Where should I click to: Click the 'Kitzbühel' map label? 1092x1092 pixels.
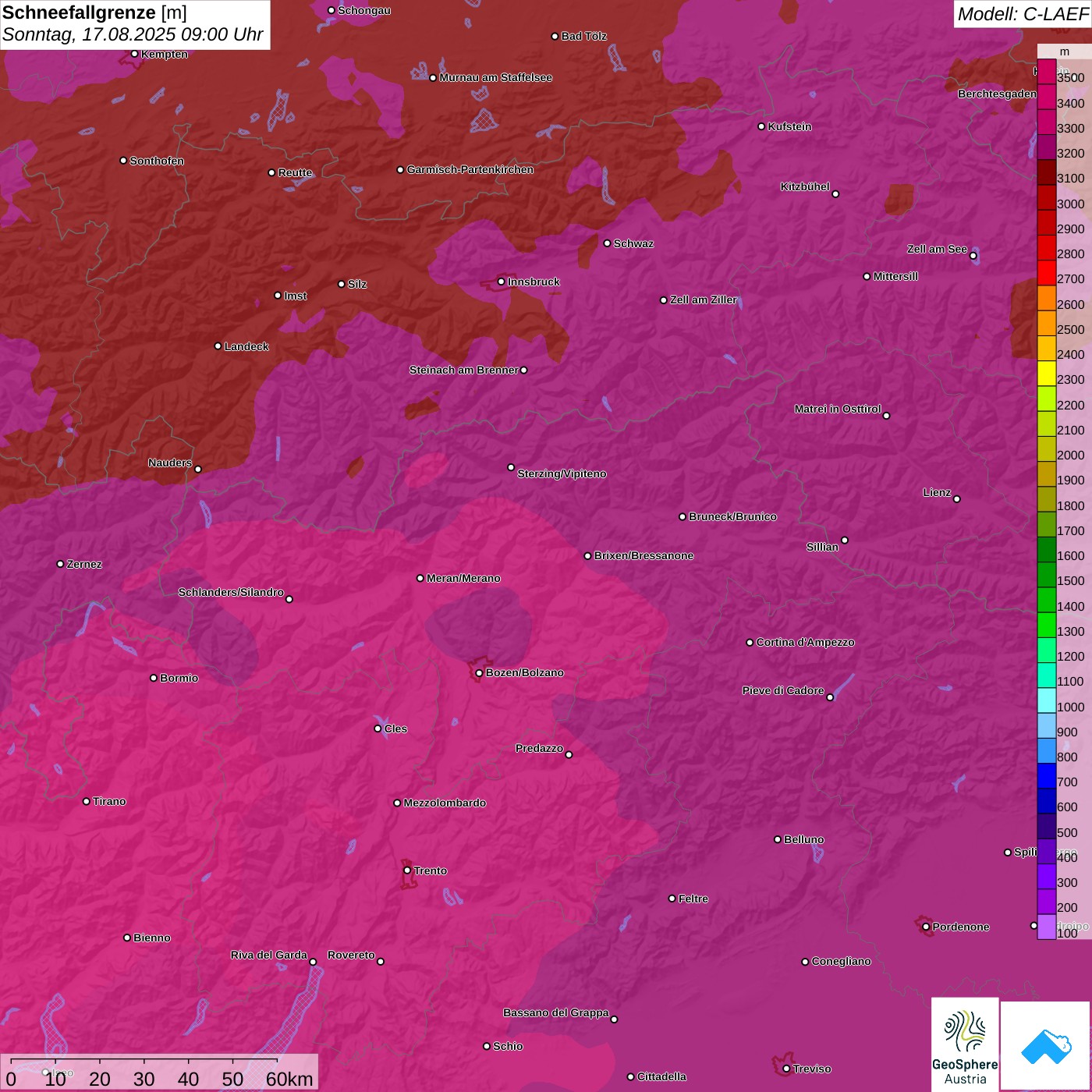(805, 186)
